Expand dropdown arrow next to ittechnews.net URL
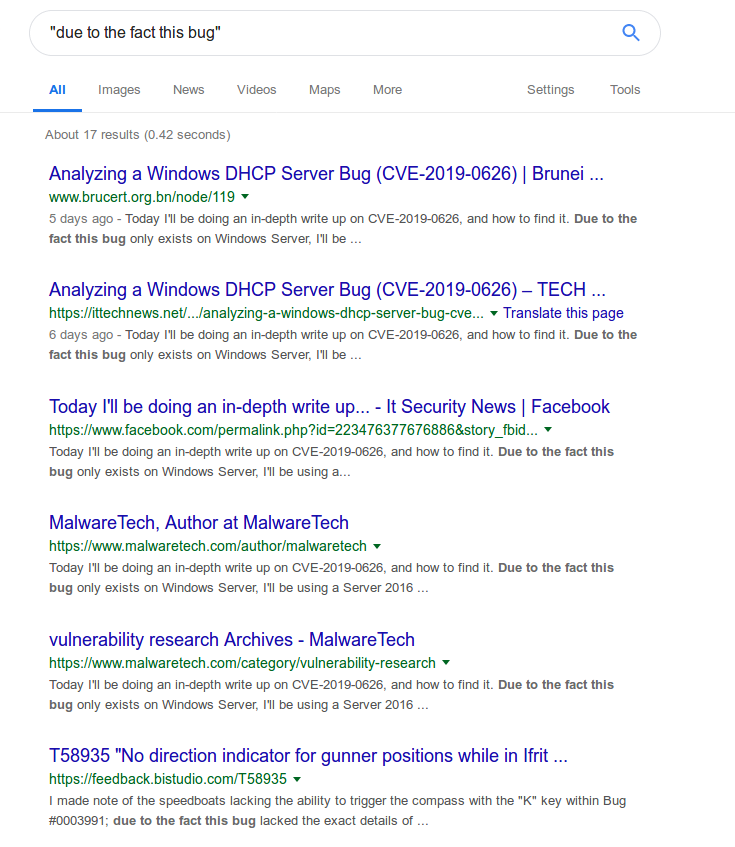 click(494, 313)
